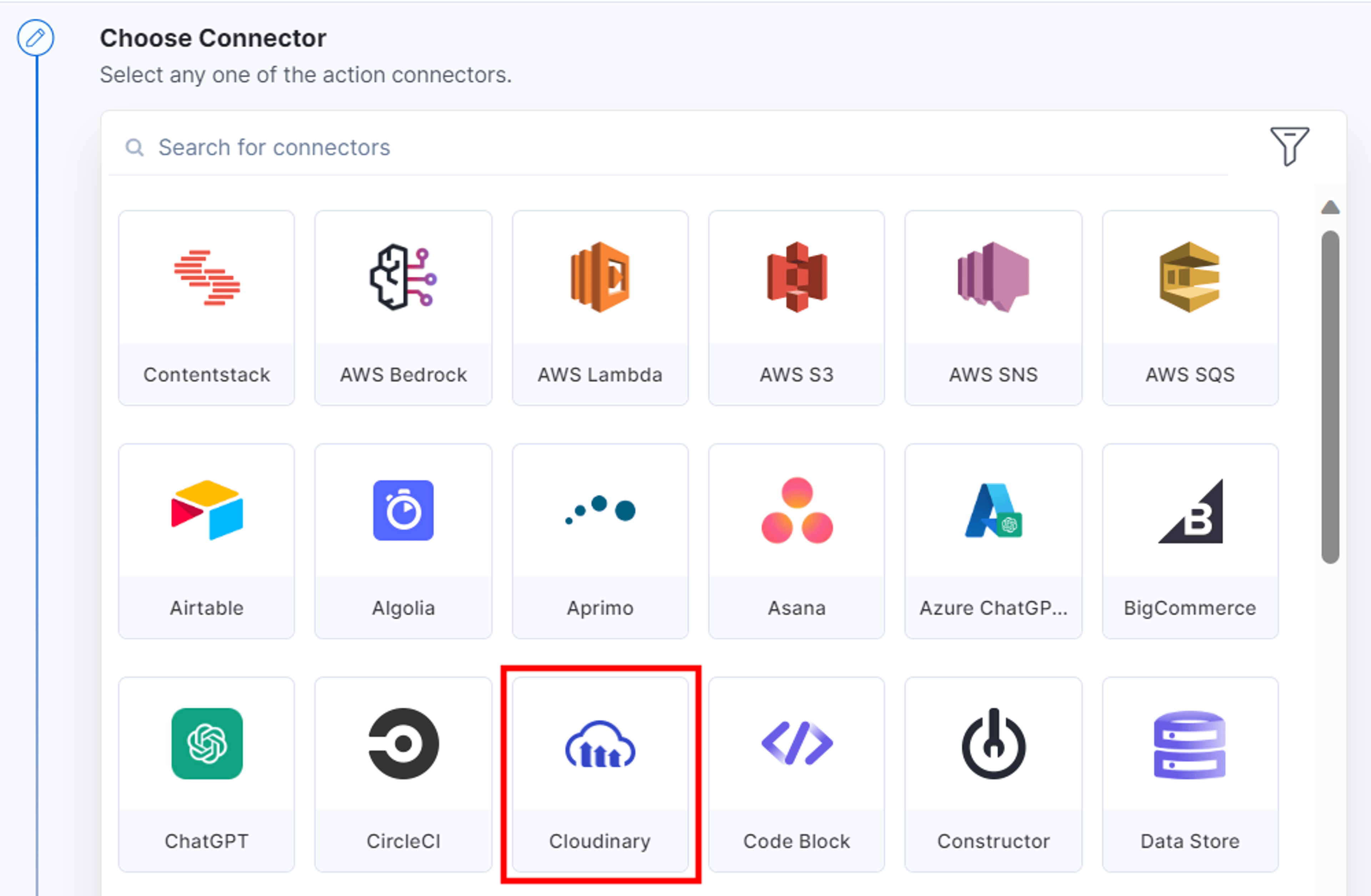
Task: Click the "Airtable" label
Action: [207, 608]
